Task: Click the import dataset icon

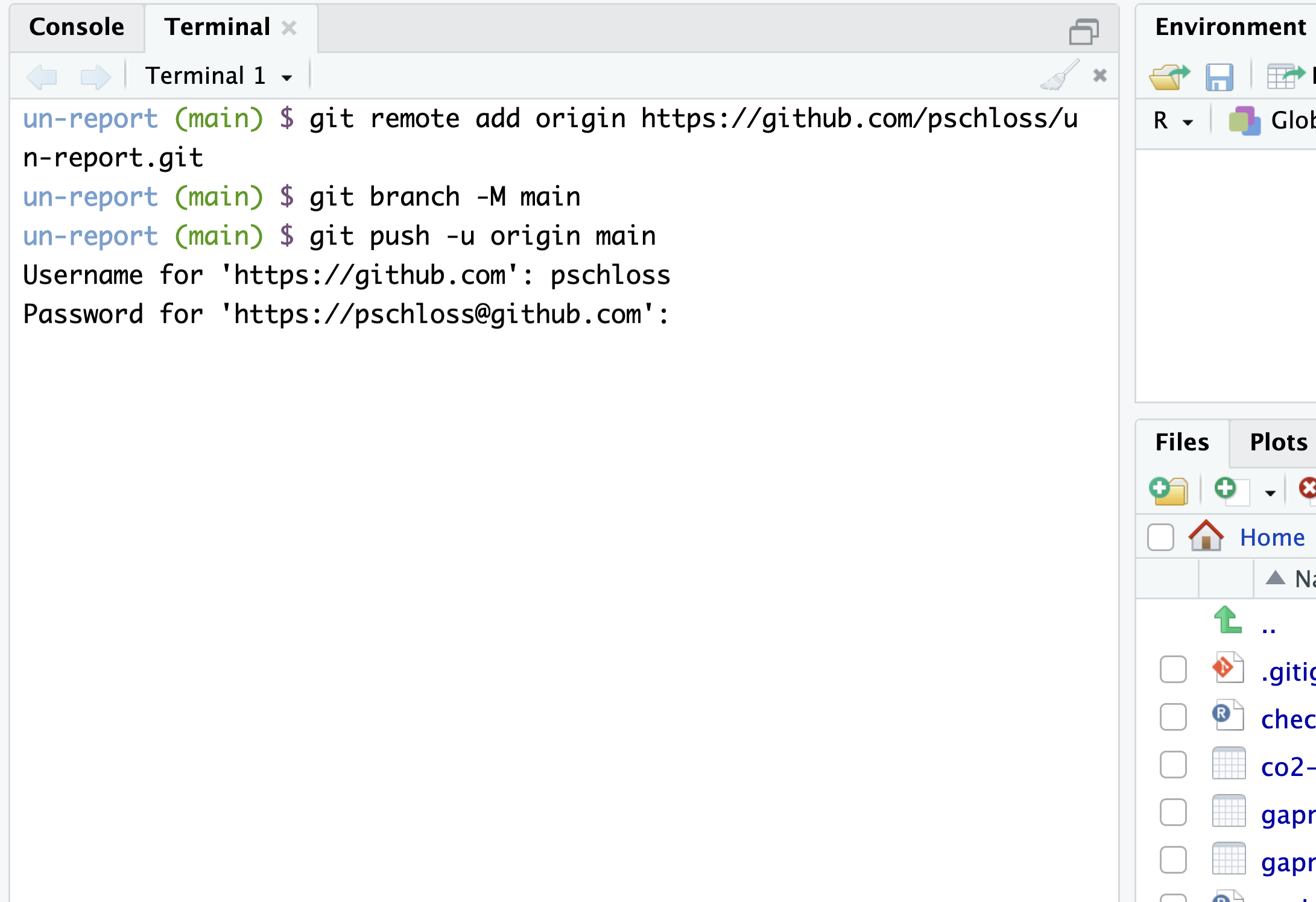Action: tap(1286, 77)
